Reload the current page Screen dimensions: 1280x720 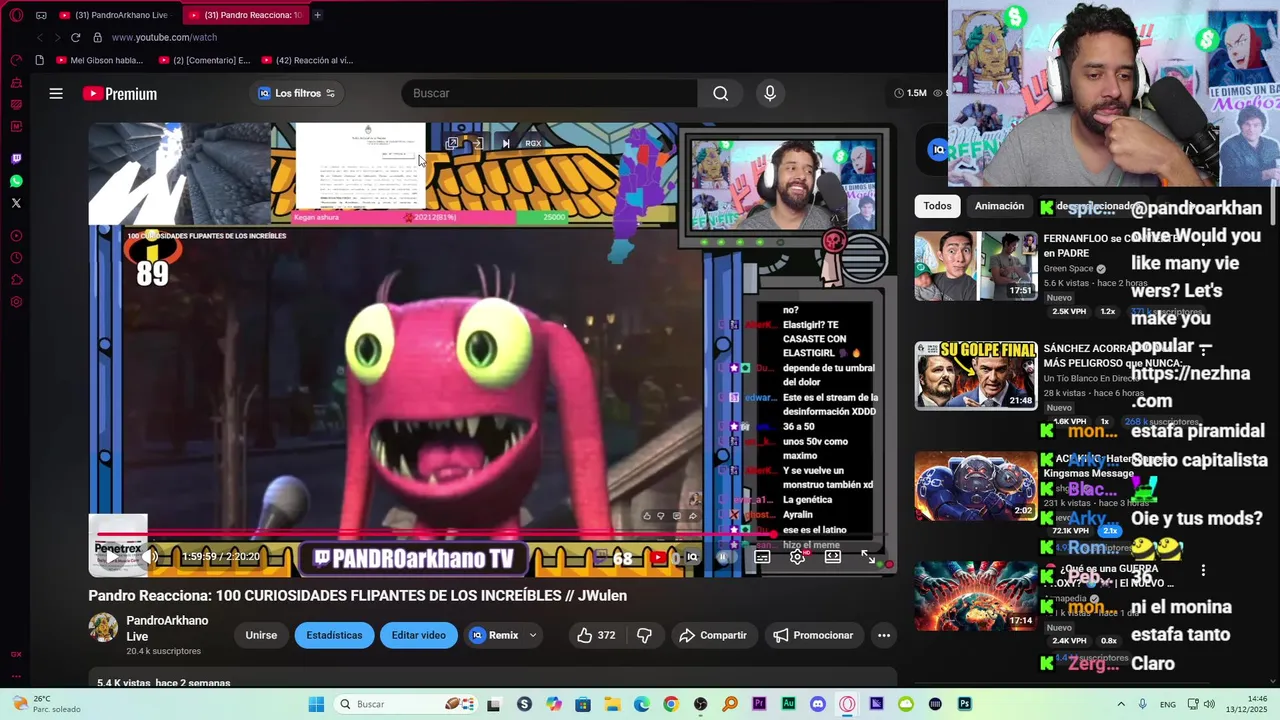[x=75, y=37]
